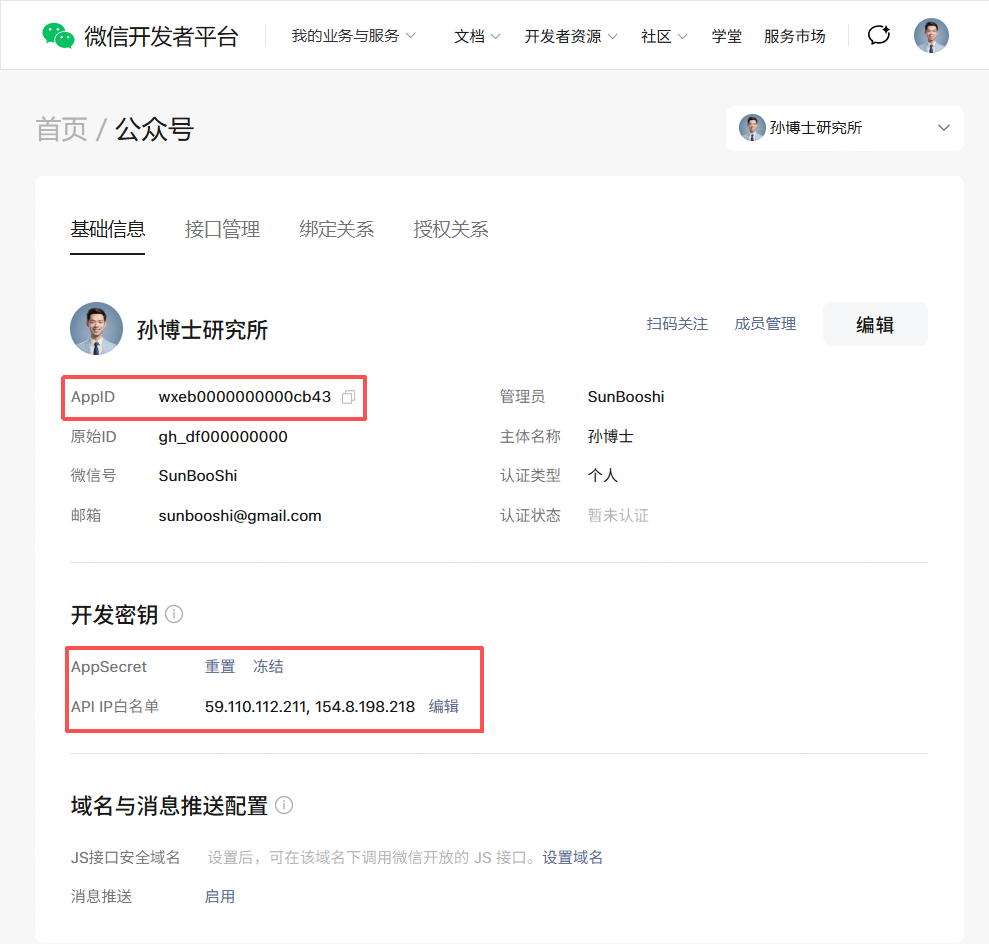Screen dimensions: 989x944
Task: Open the refresh/message icon in header
Action: coord(879,35)
